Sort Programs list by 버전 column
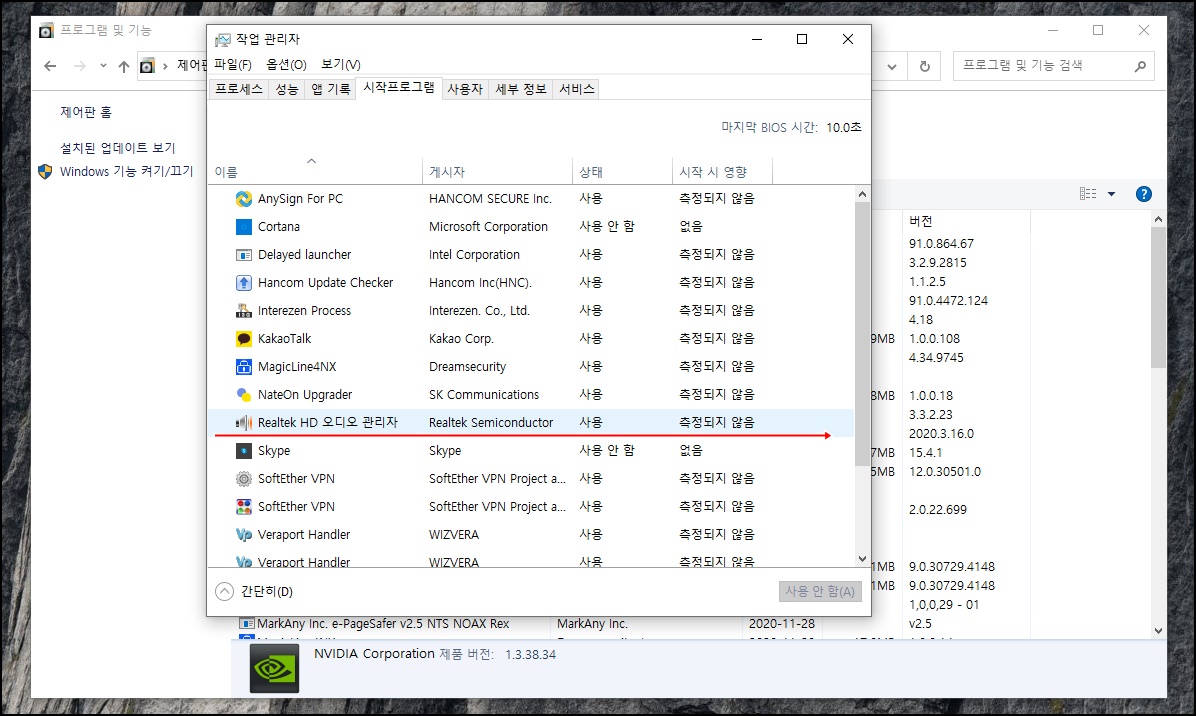Screen dimensions: 1196x716 coord(966,221)
